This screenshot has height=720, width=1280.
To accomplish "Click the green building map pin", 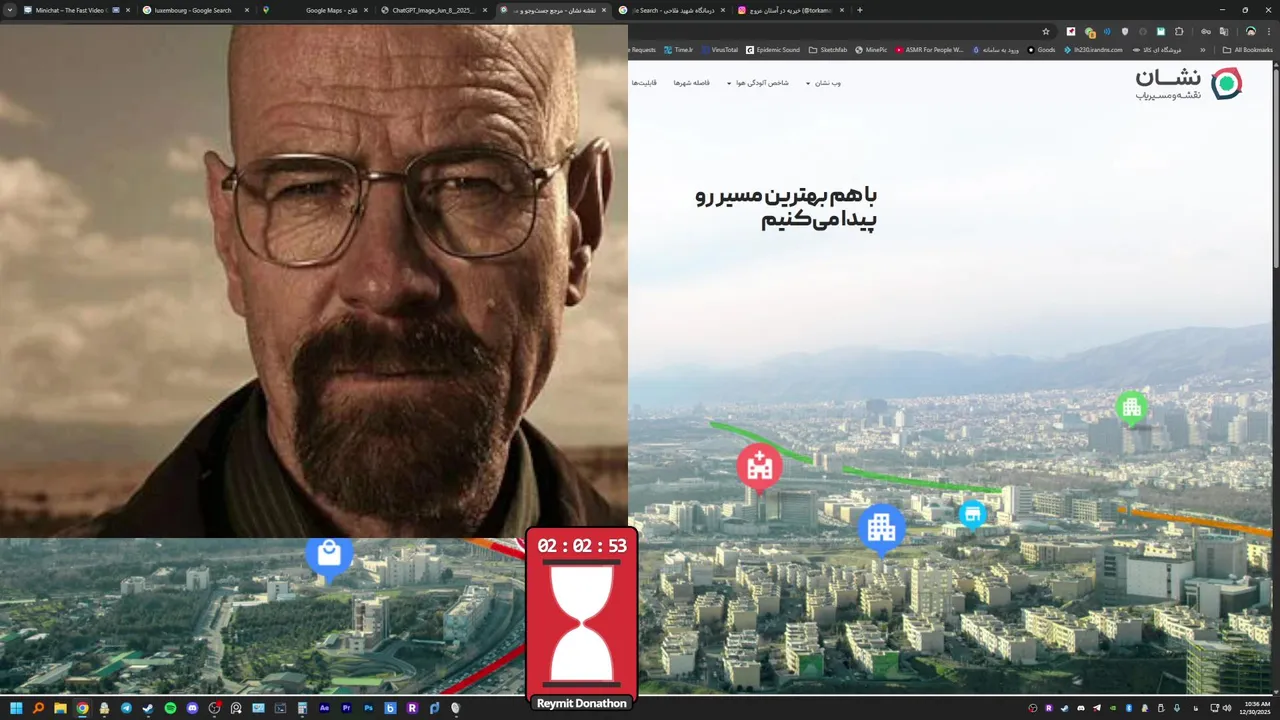I will tap(1131, 408).
